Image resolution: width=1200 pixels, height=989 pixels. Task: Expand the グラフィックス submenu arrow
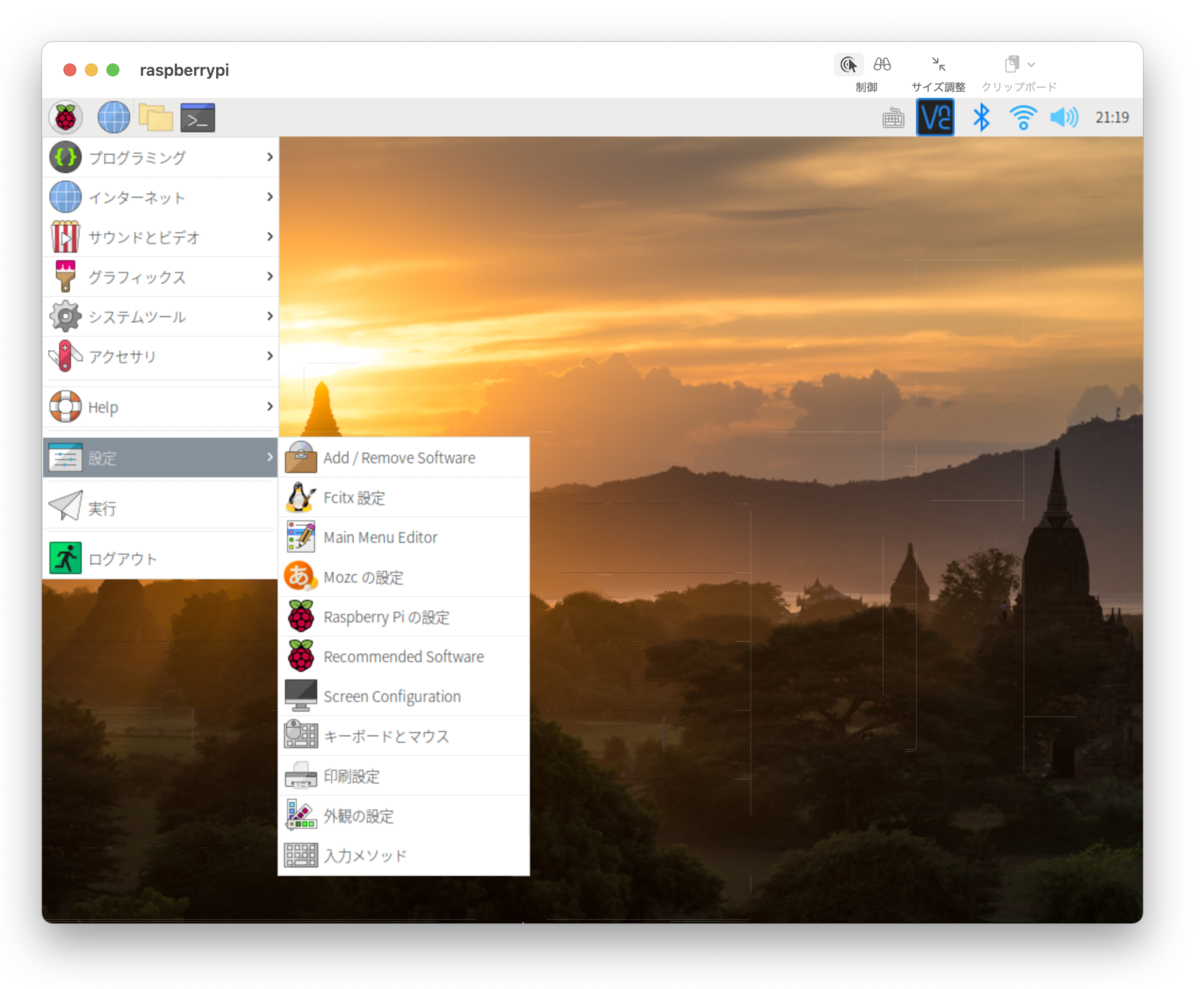click(x=270, y=277)
